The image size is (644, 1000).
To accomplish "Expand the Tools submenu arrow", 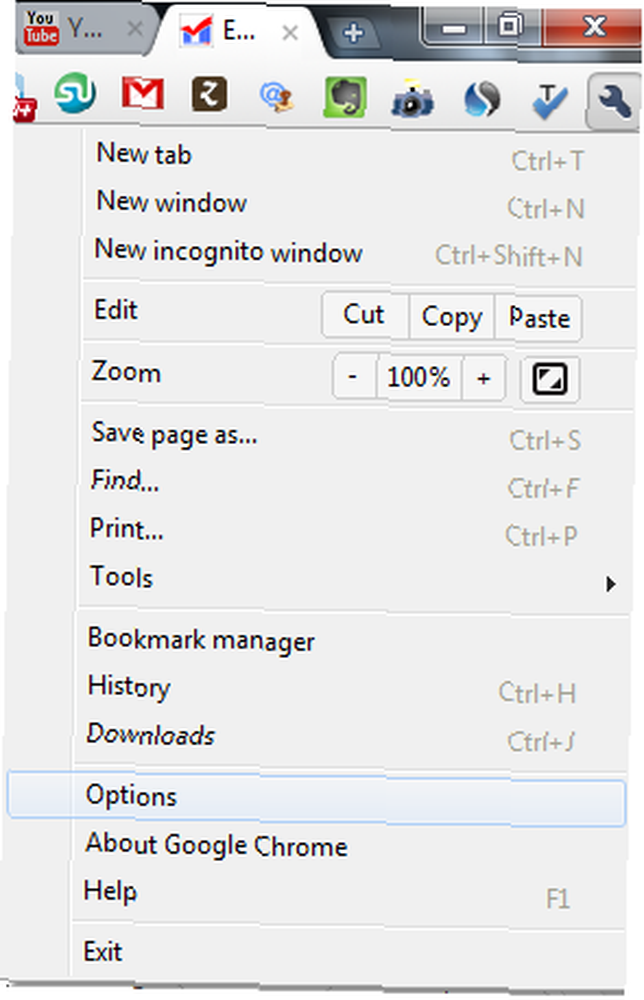I will tap(610, 584).
